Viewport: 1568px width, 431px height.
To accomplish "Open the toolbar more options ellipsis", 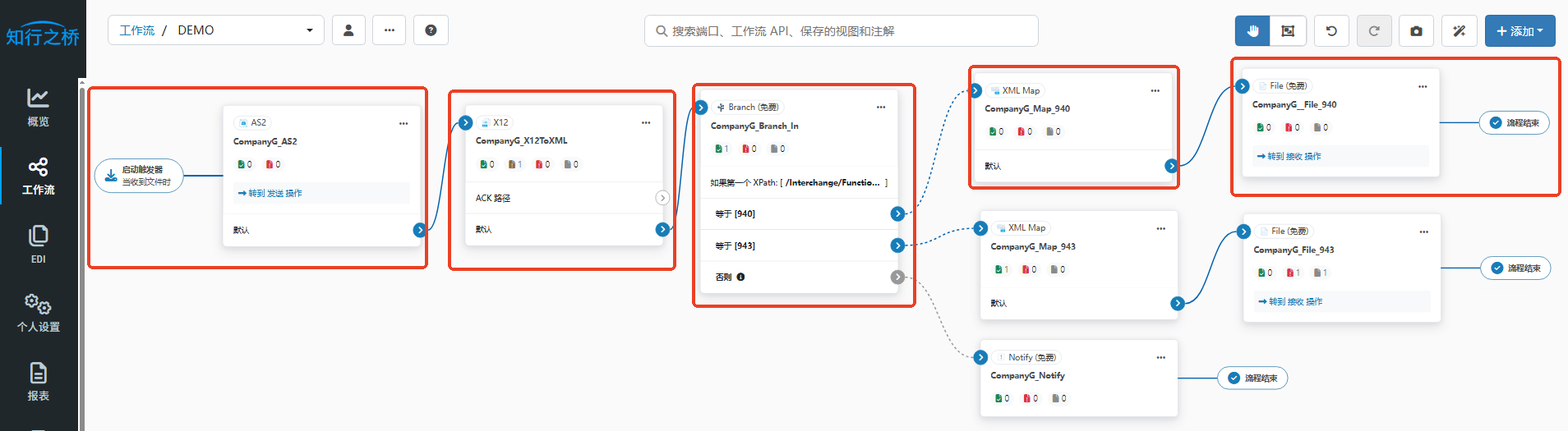I will pos(390,30).
